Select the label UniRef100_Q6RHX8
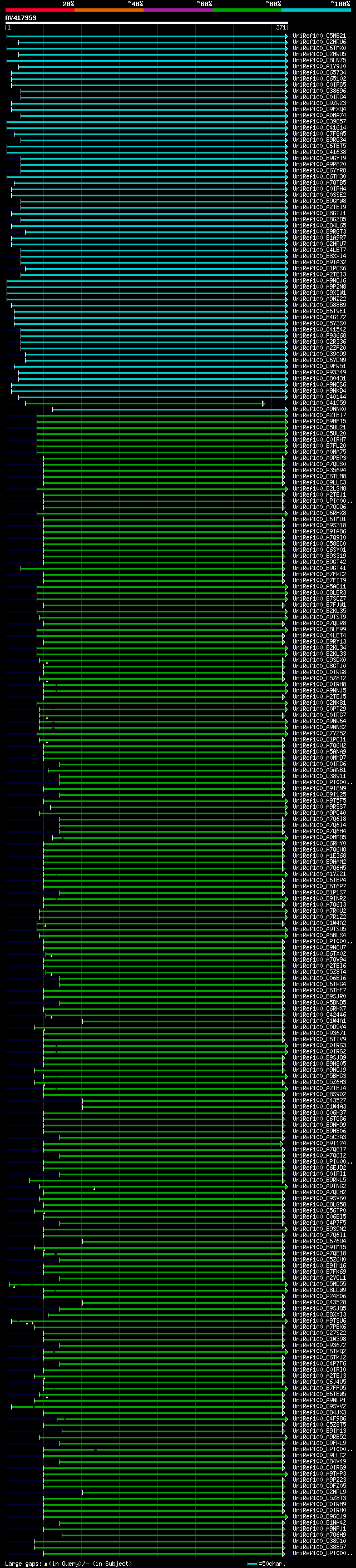 (319, 513)
